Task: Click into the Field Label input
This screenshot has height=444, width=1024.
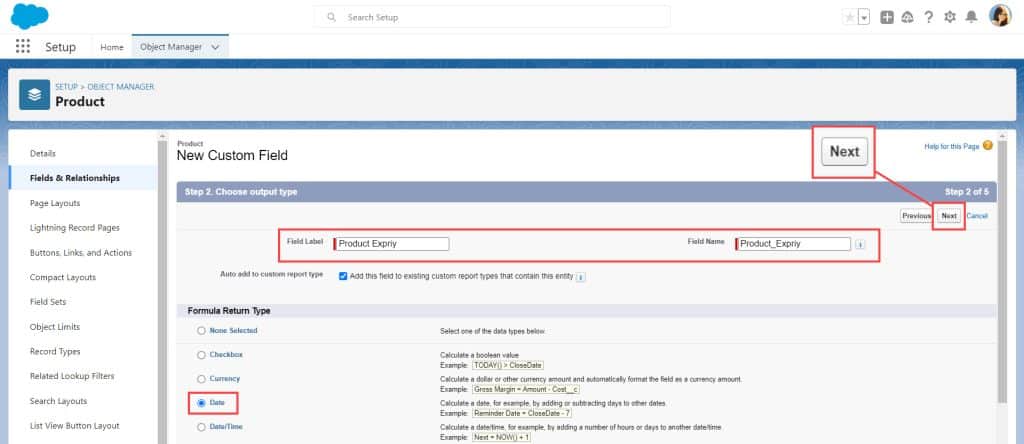Action: pyautogui.click(x=392, y=244)
